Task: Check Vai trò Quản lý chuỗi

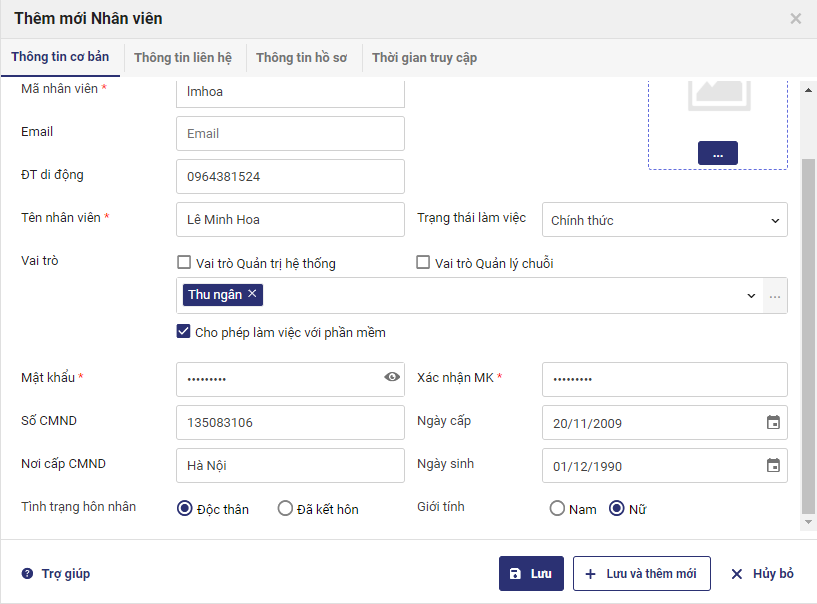Action: (423, 263)
